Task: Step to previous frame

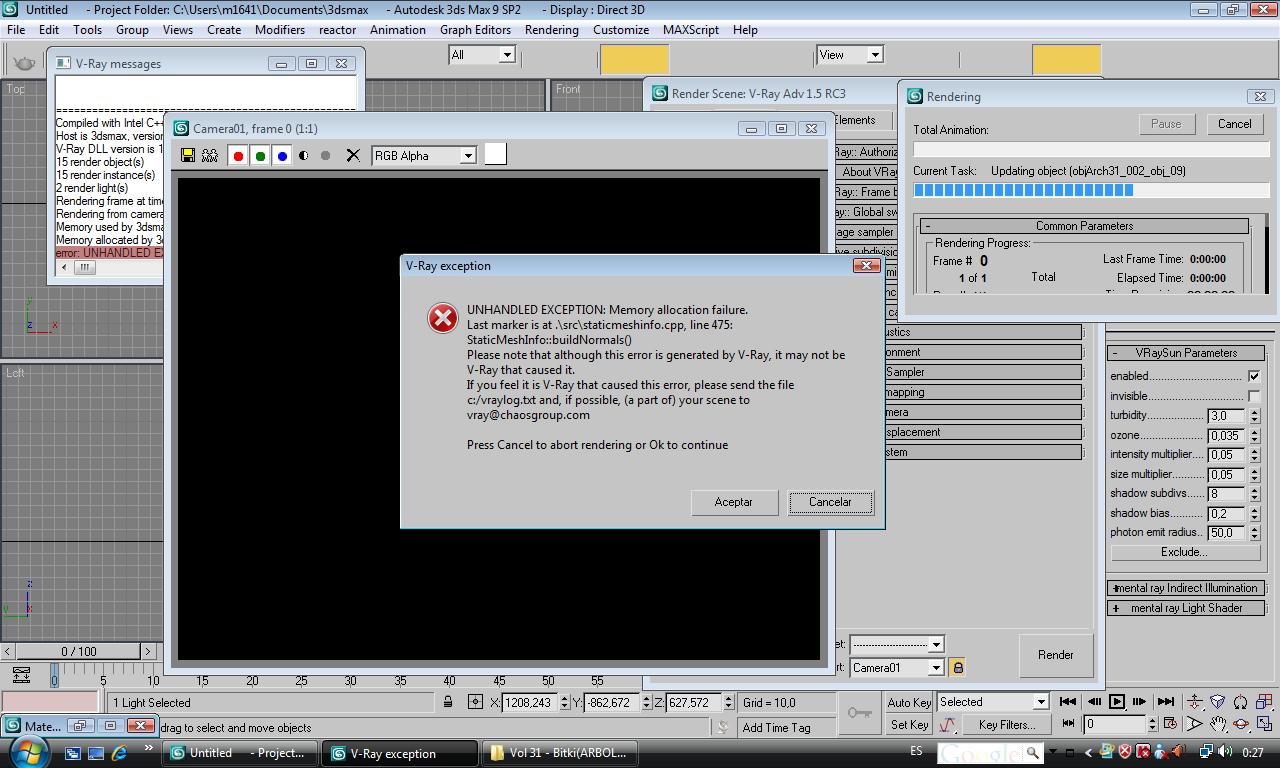Action: (x=1093, y=702)
